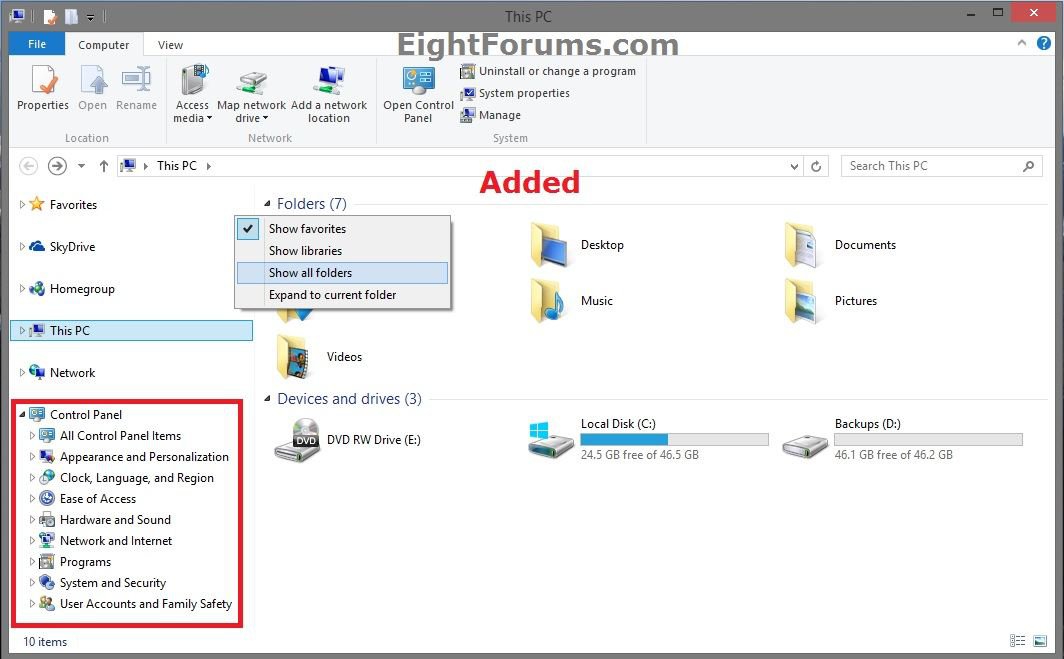This screenshot has width=1064, height=659.
Task: Switch to the View ribbon tab
Action: pyautogui.click(x=170, y=45)
